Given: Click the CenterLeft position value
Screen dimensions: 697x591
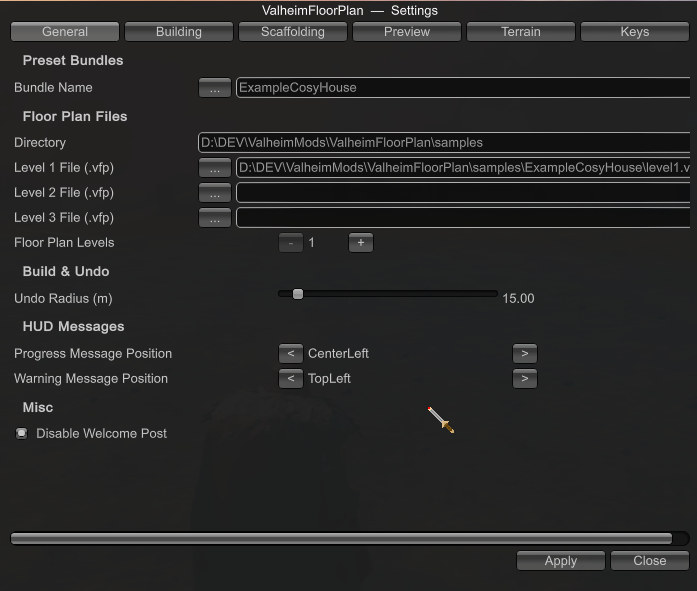Looking at the screenshot, I should click(x=338, y=354).
